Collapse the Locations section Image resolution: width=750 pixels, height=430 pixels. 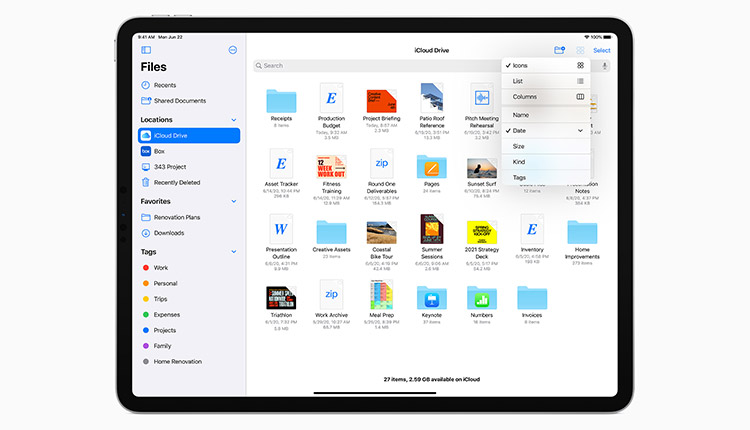[x=233, y=120]
